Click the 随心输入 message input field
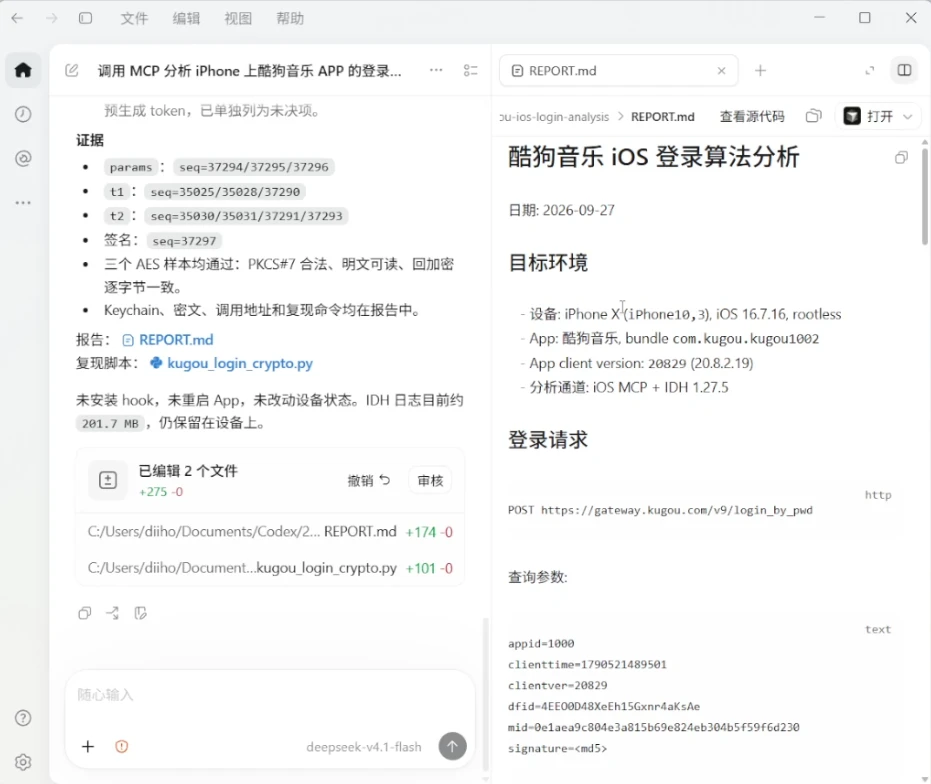The width and height of the screenshot is (931, 784). pos(270,695)
